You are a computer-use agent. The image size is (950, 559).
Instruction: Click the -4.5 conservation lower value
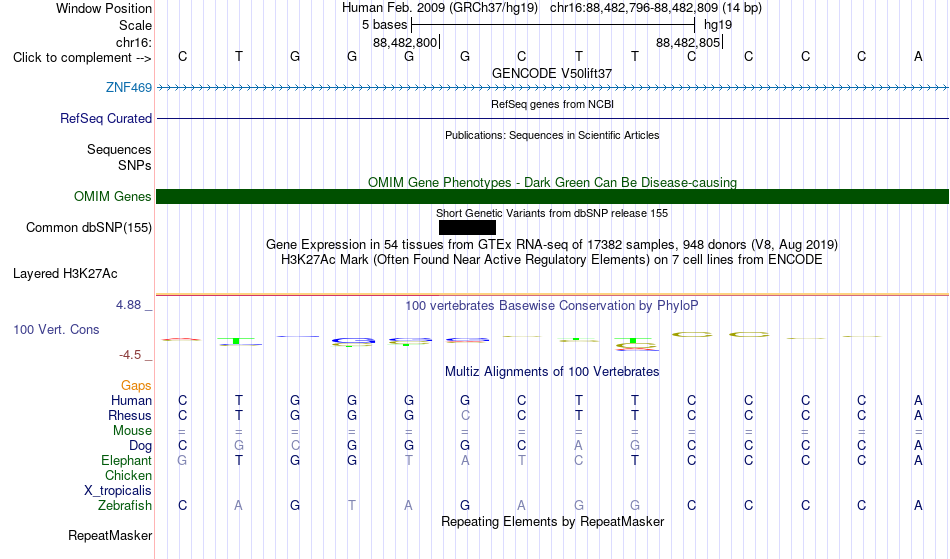(130, 355)
